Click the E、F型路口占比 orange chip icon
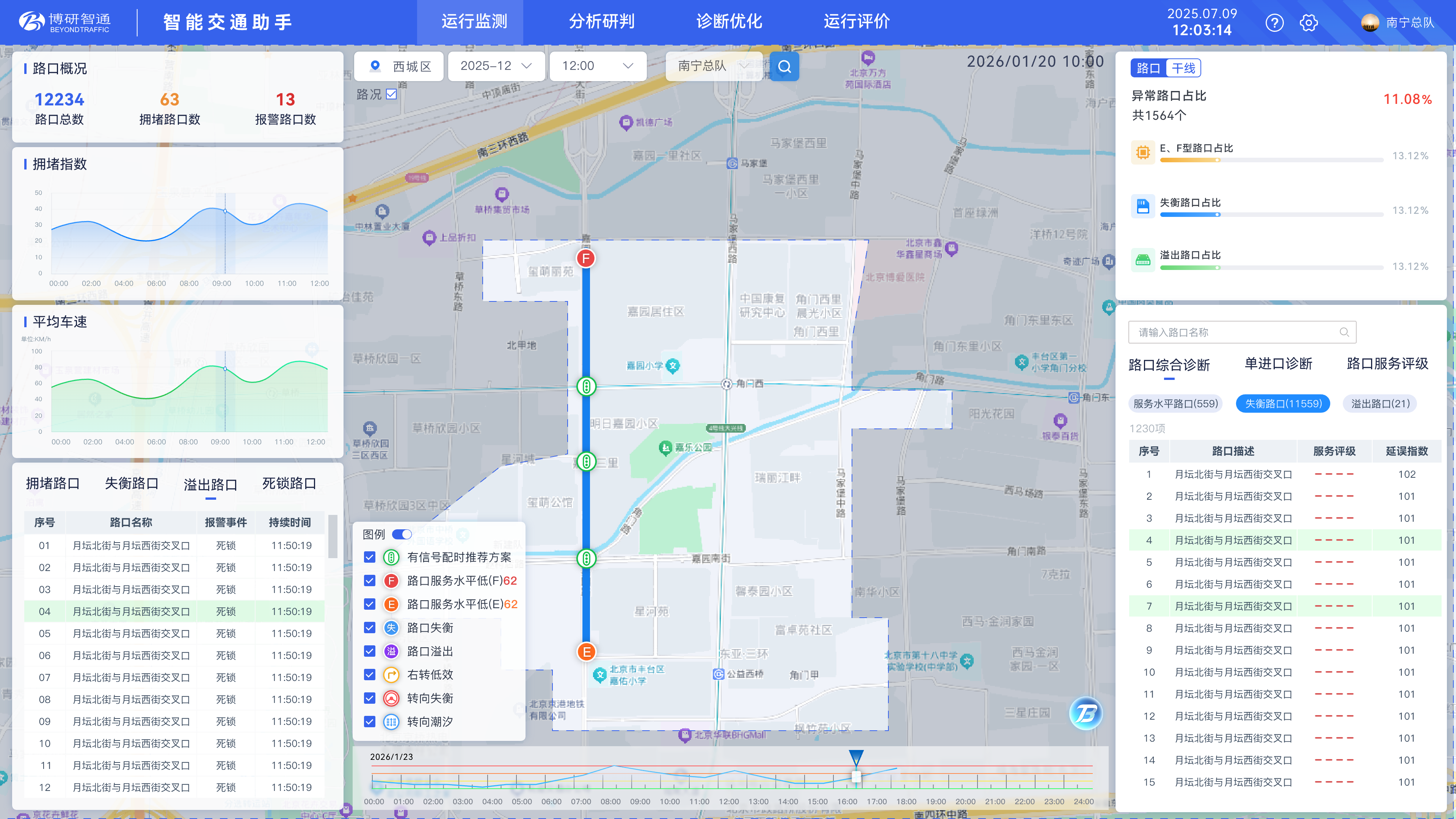This screenshot has width=1456, height=819. (x=1143, y=152)
